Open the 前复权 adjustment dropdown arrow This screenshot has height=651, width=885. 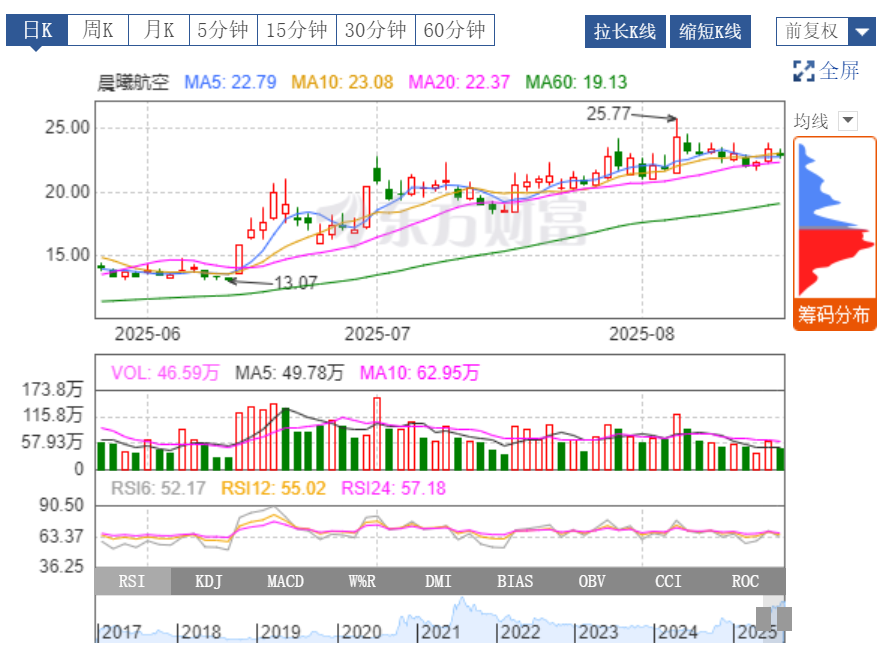[x=861, y=32]
